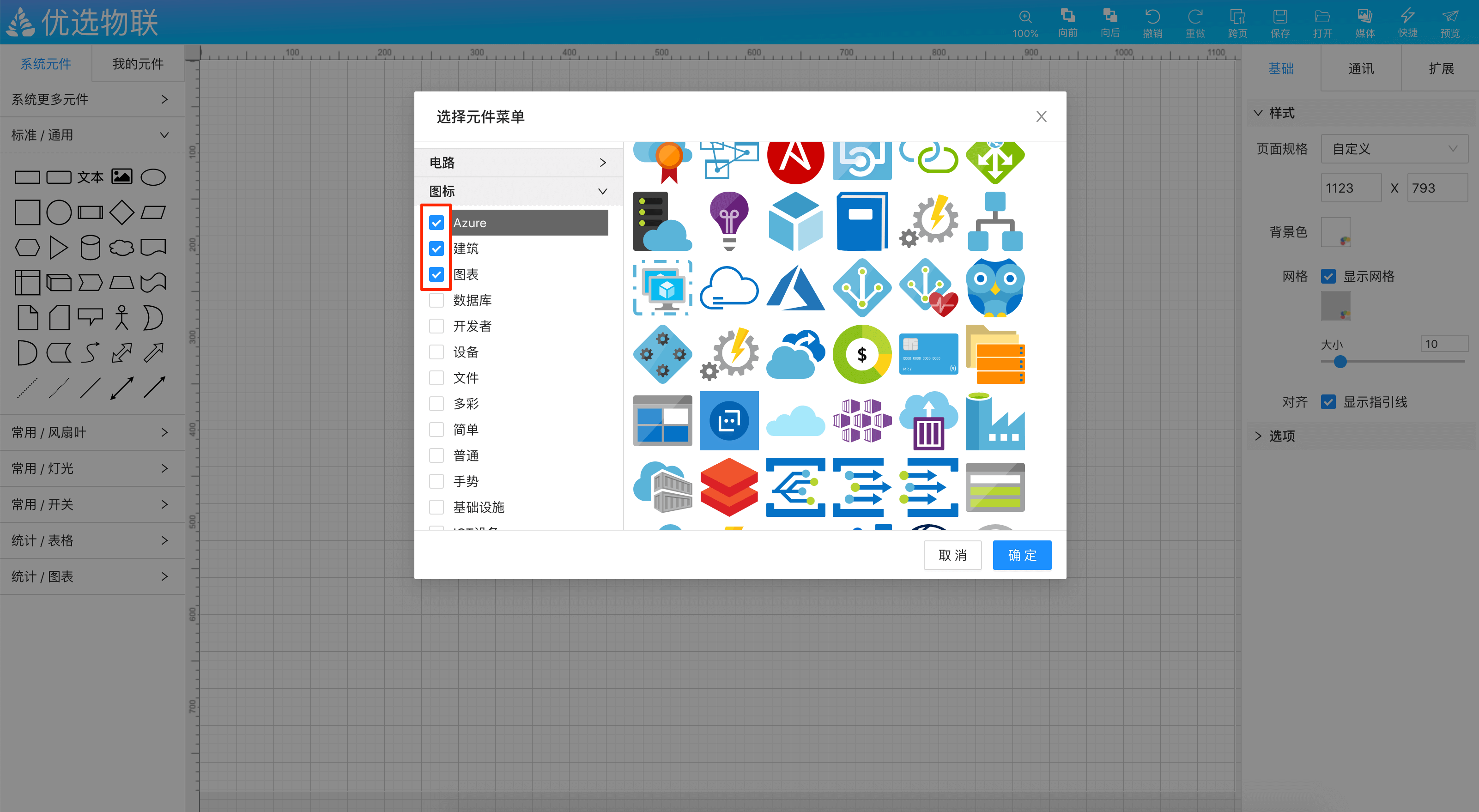This screenshot has height=812, width=1479.
Task: Select the Azure logo triangle icon
Action: tap(795, 288)
